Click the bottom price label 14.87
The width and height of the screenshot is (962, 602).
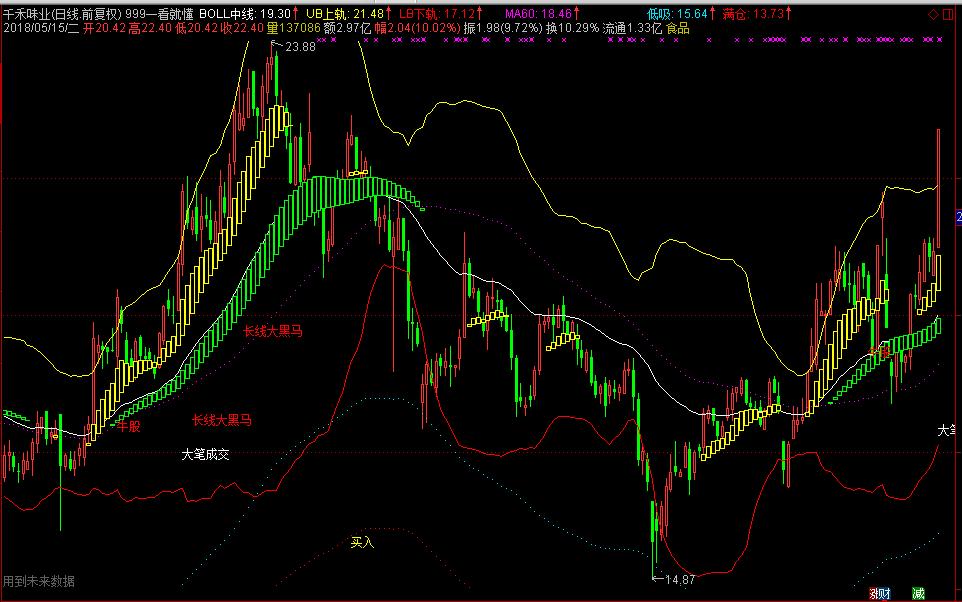click(680, 579)
